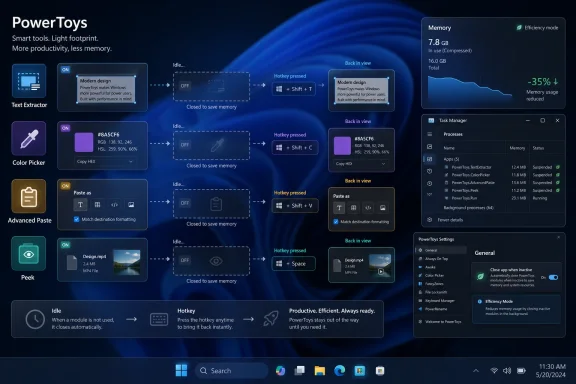
Task: Click the purple swatch in Back in view card
Action: tap(342, 145)
